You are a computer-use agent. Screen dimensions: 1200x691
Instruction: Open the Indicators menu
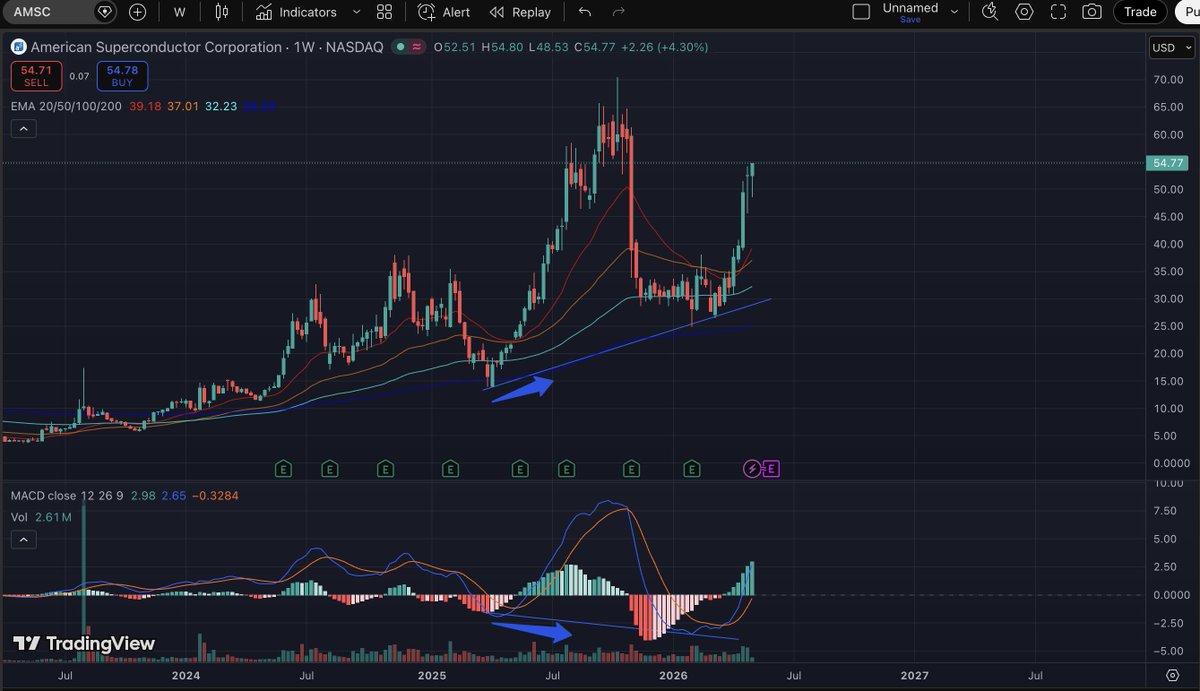[296, 12]
